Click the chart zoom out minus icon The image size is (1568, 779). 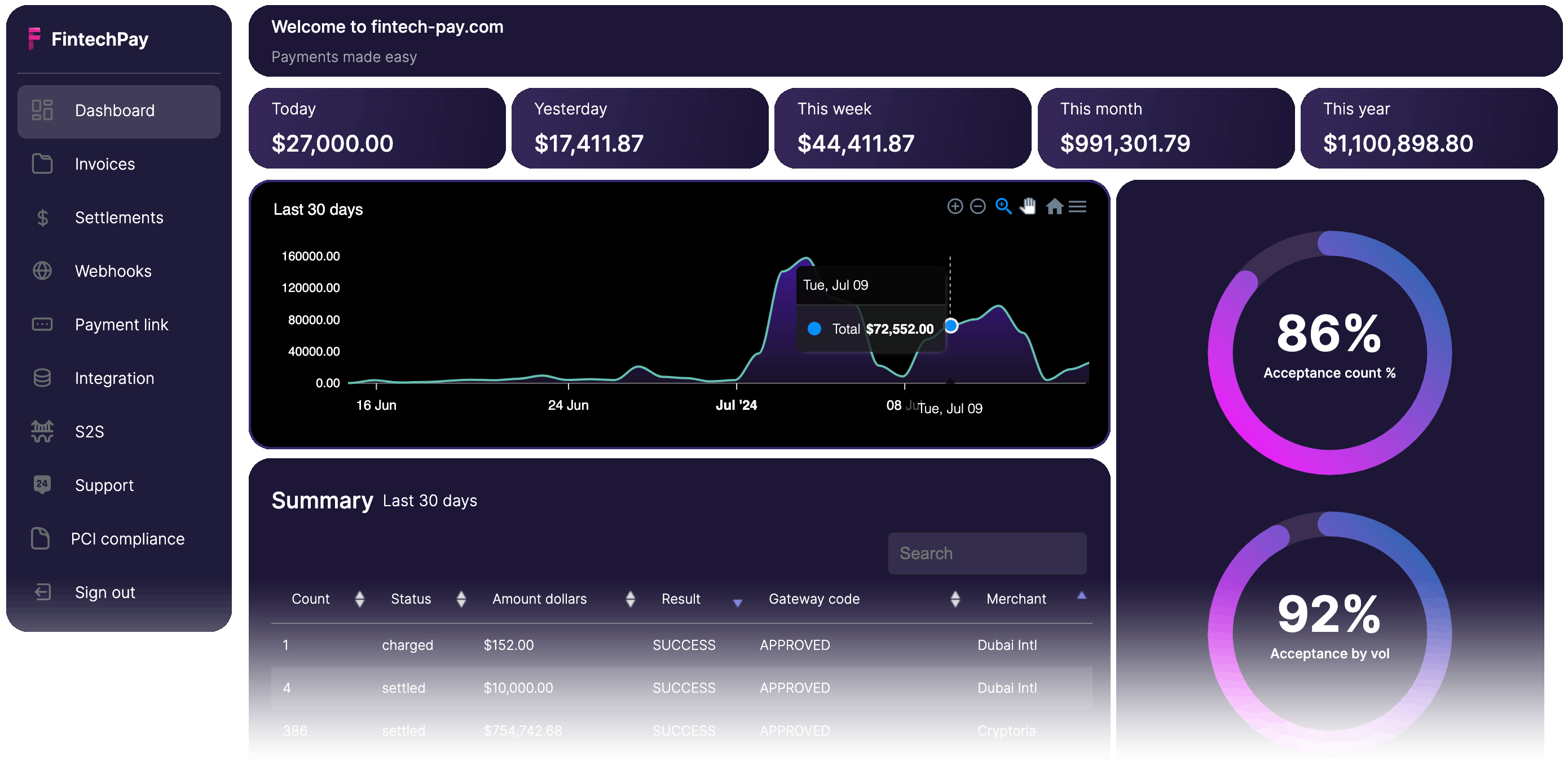(x=977, y=207)
